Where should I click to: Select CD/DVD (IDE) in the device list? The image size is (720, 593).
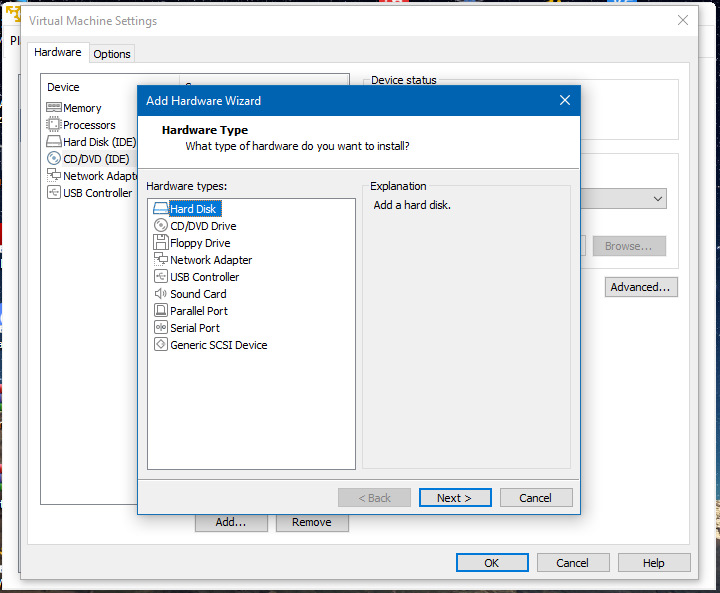pos(88,159)
